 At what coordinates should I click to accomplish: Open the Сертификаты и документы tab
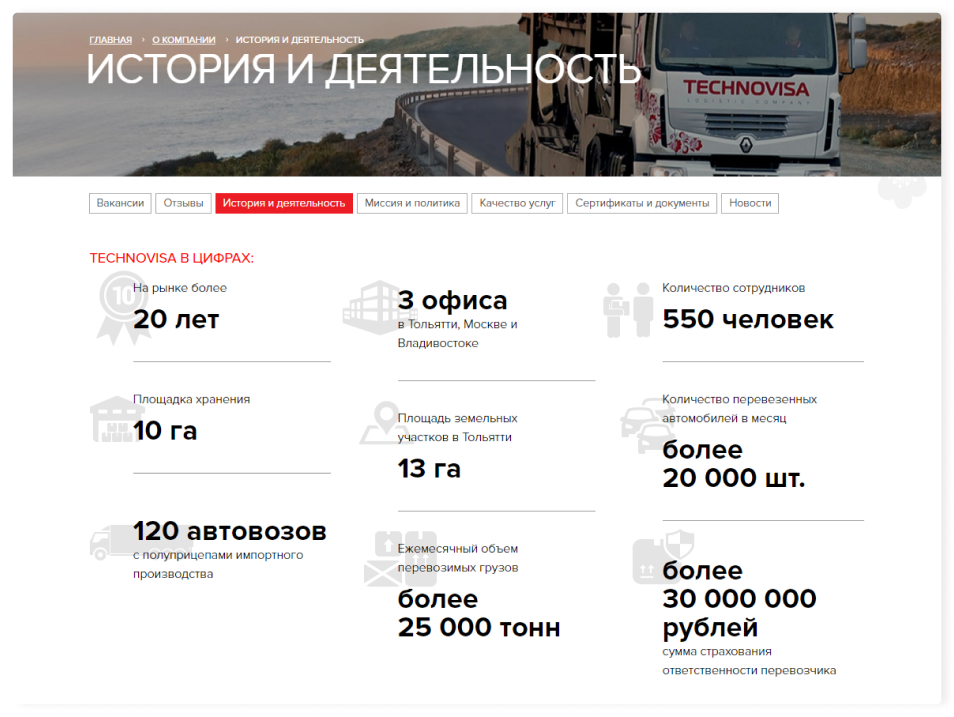tap(642, 203)
